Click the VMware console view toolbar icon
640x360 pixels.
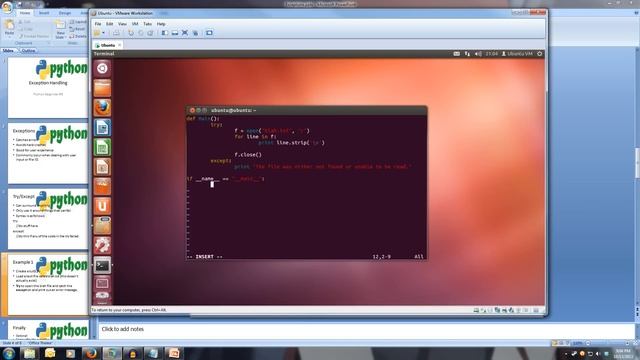click(x=209, y=33)
